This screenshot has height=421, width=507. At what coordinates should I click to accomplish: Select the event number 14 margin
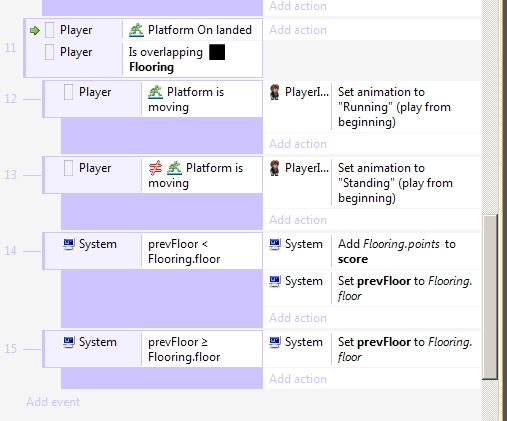pos(10,251)
